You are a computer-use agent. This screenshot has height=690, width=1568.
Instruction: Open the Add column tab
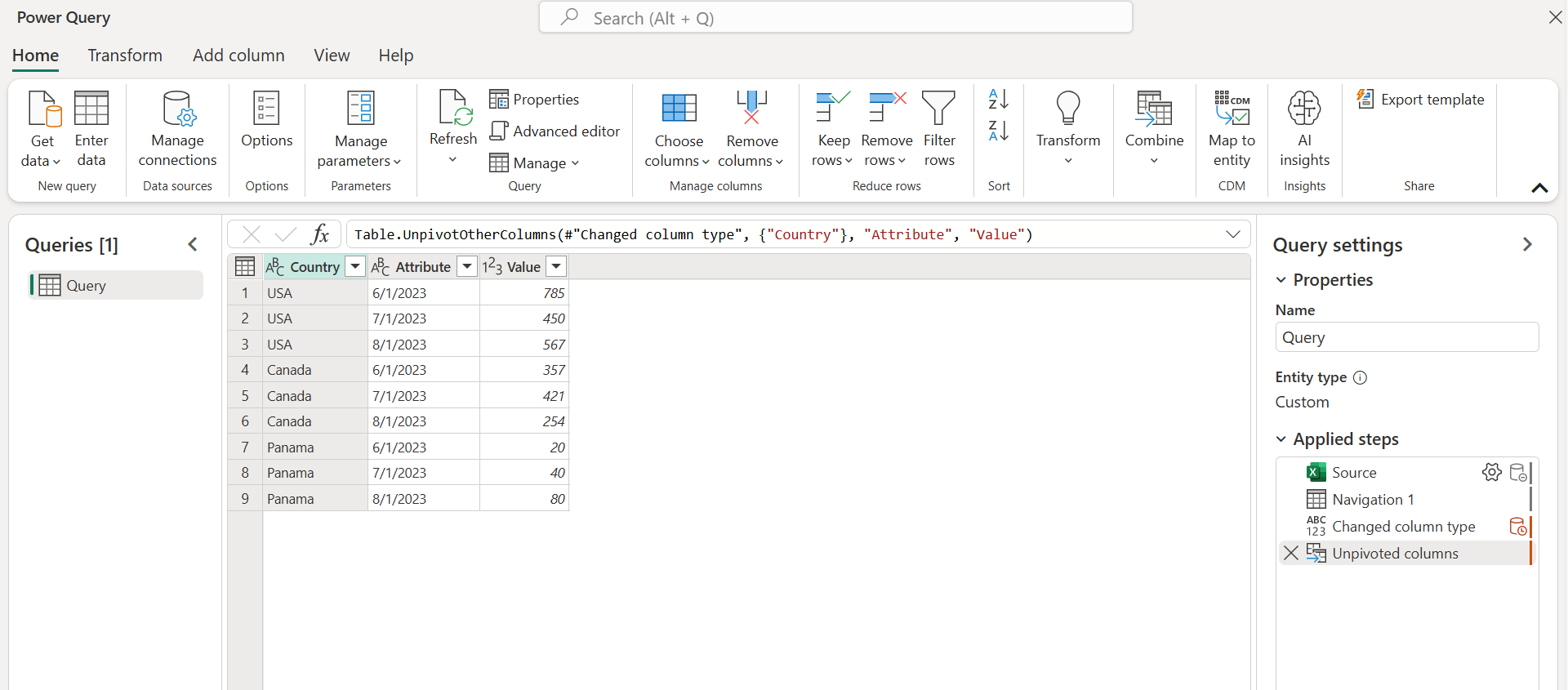pyautogui.click(x=238, y=56)
